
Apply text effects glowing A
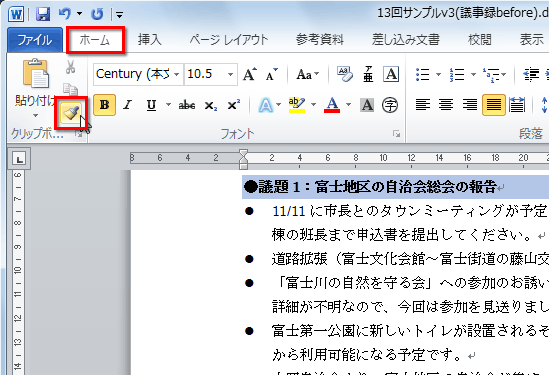point(266,105)
